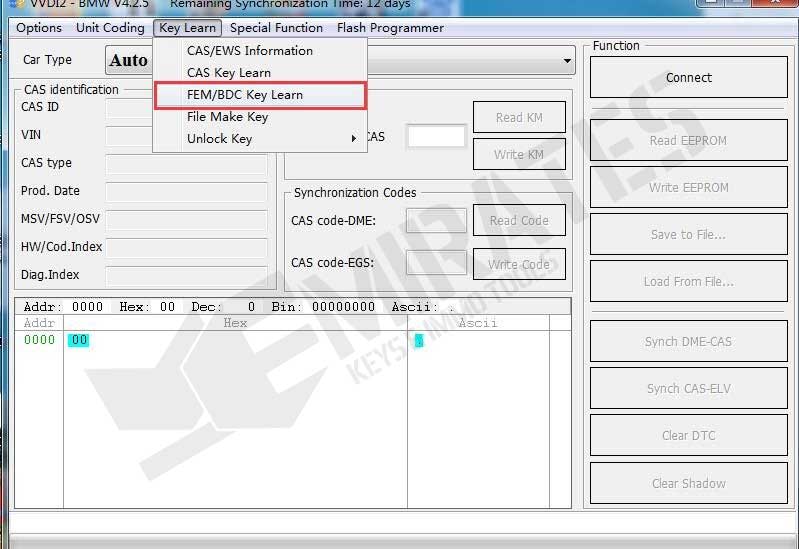Open the Options menu
799x549 pixels.
39,28
